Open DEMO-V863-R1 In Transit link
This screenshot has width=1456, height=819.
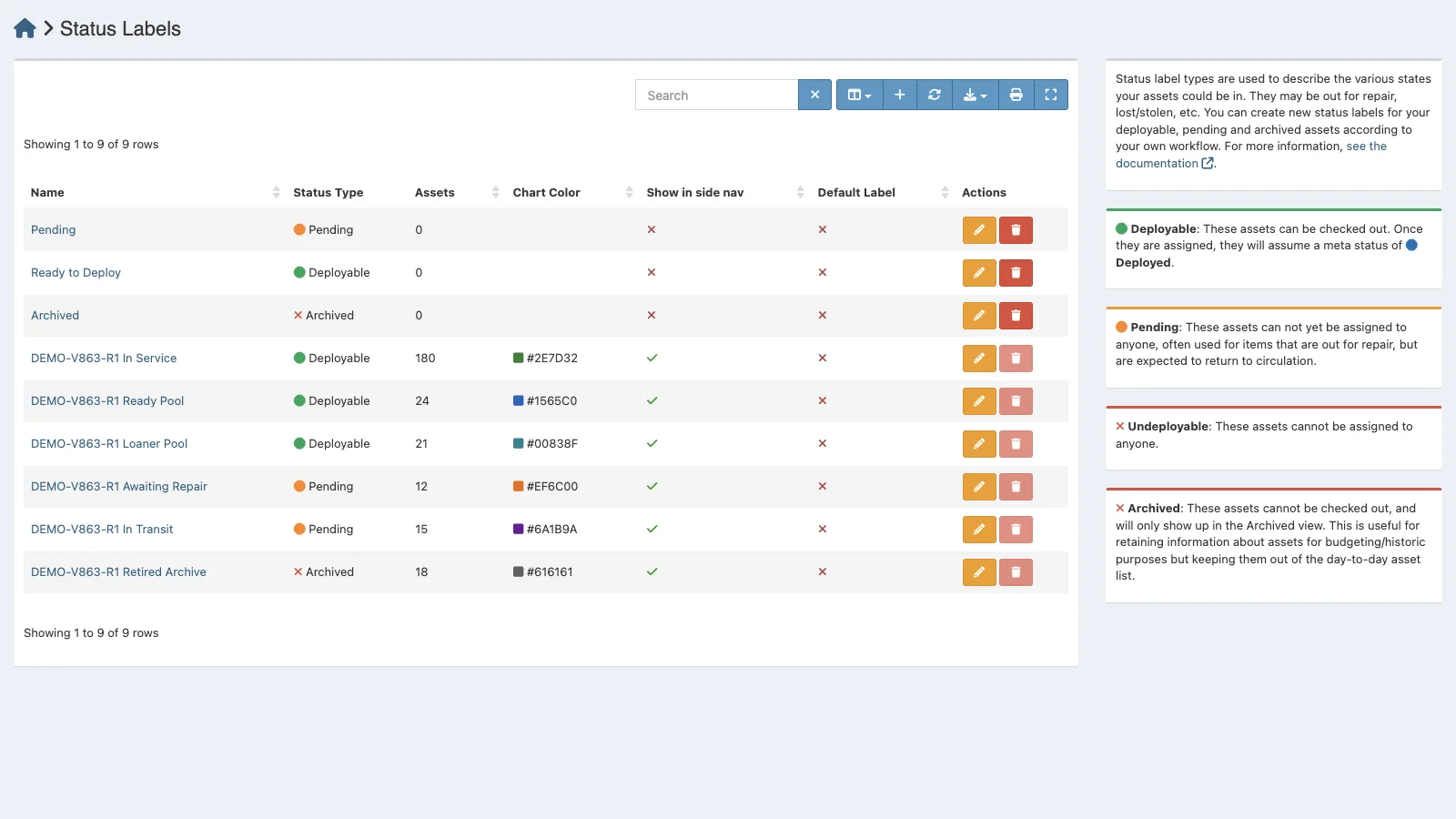tap(102, 530)
